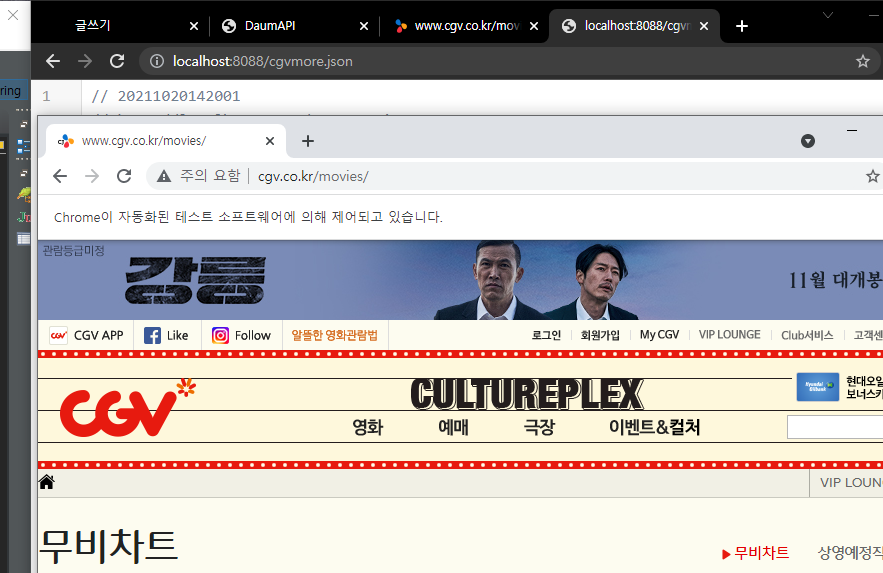Switch to www.cgv.co.kr/mov tab in dark window
This screenshot has height=573, width=883.
click(x=465, y=26)
